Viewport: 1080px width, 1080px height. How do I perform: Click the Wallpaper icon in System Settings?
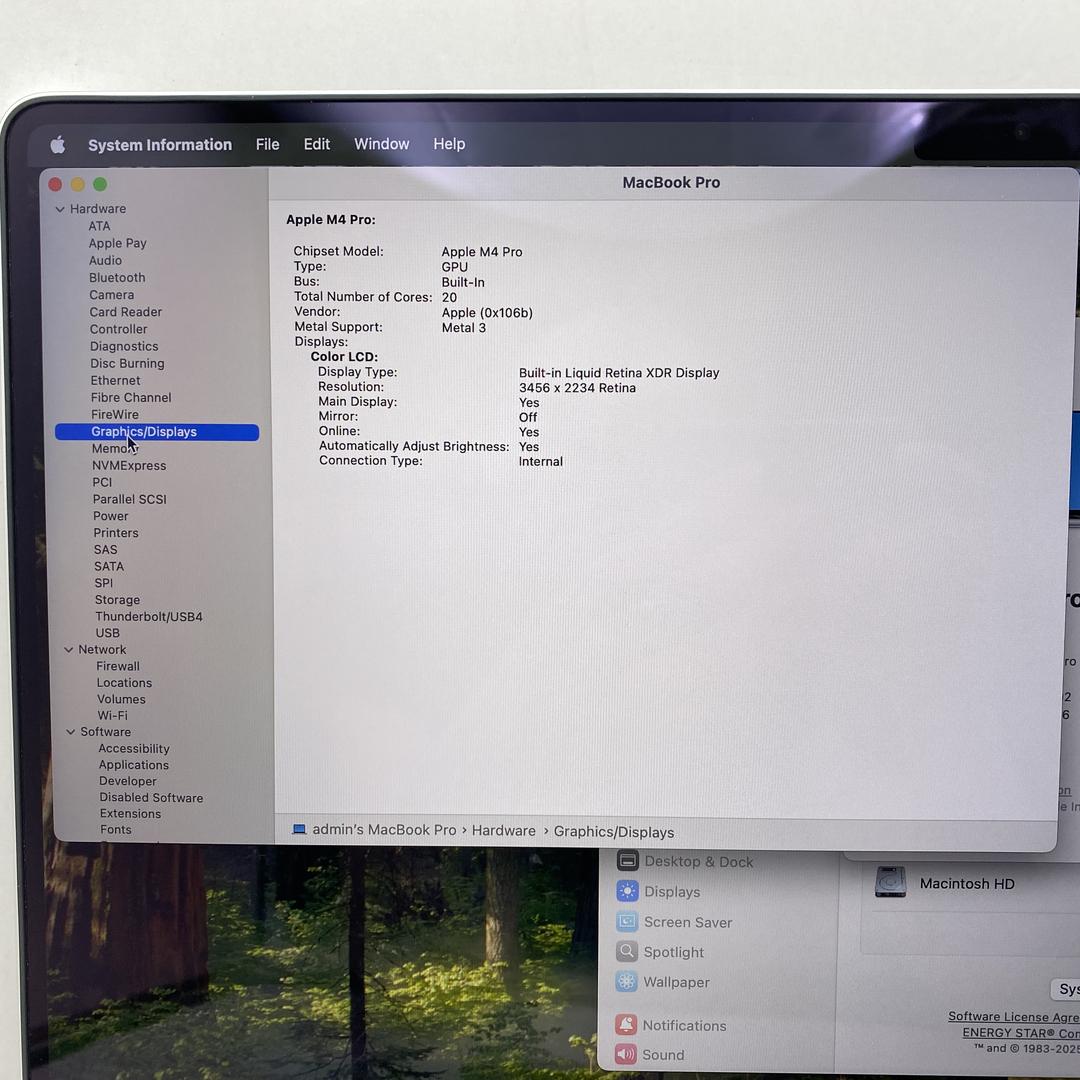627,982
